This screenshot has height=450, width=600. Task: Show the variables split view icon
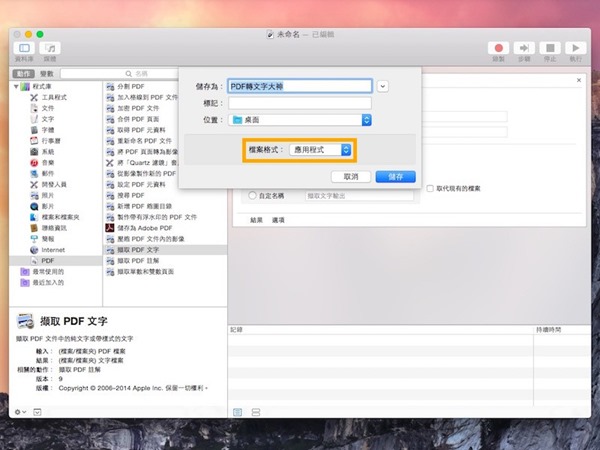pyautogui.click(x=256, y=412)
